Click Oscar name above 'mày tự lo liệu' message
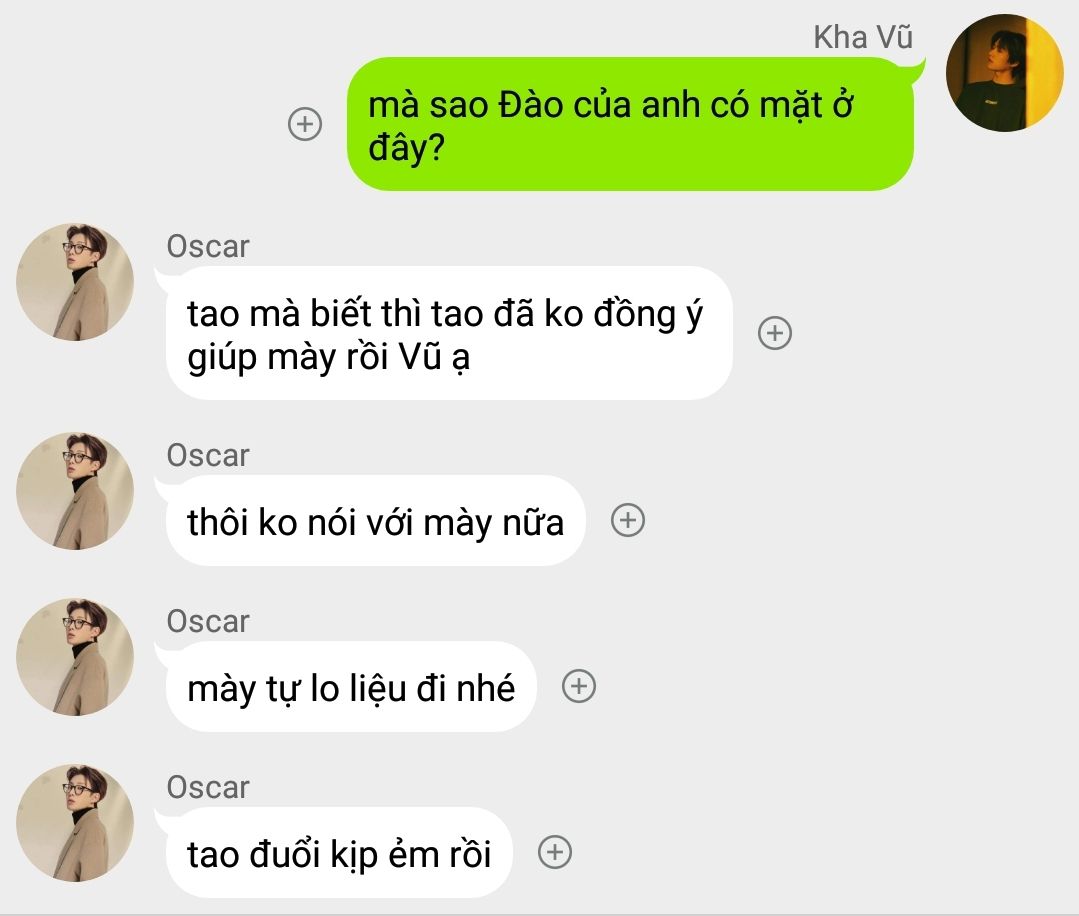1079x916 pixels. [208, 621]
